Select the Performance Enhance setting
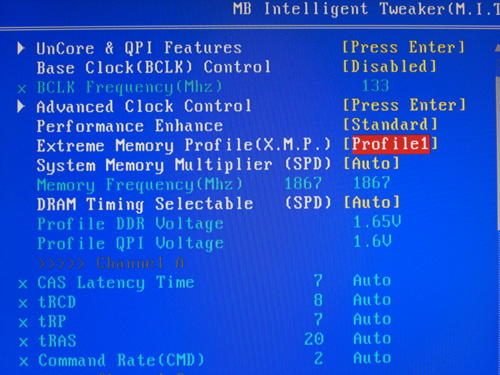The width and height of the screenshot is (500, 375). tap(130, 126)
